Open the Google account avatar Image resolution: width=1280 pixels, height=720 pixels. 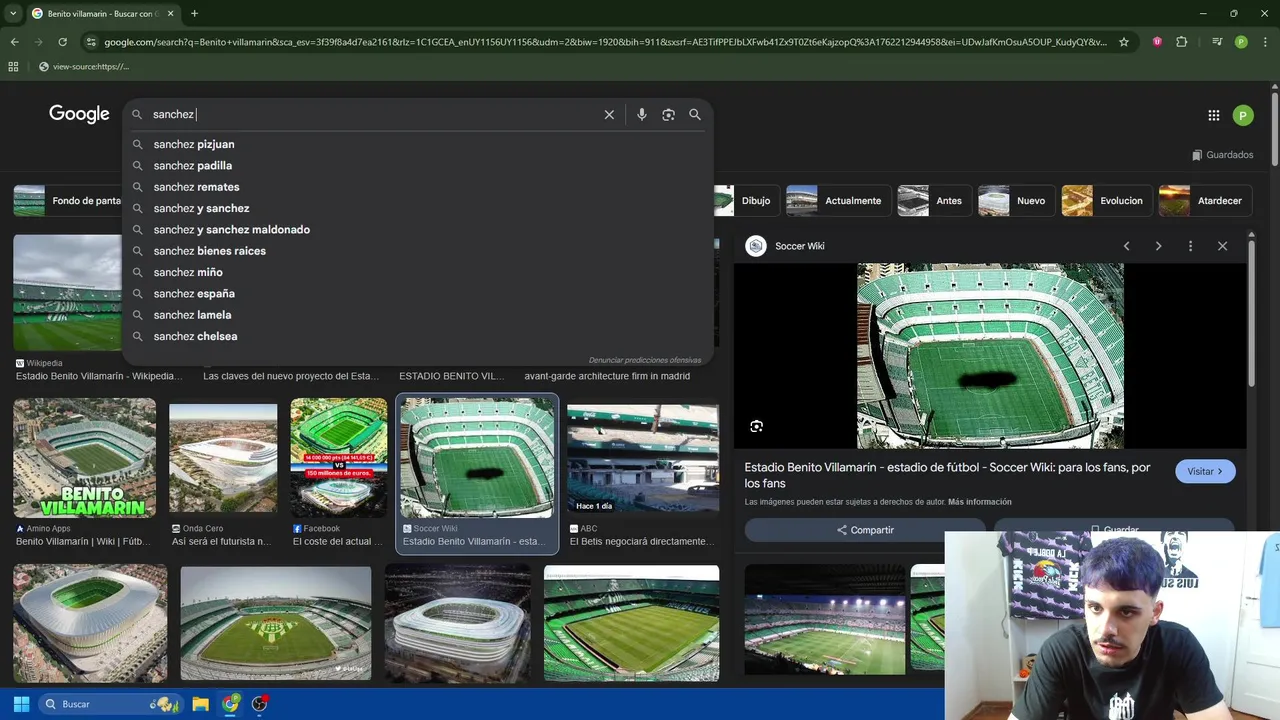click(x=1243, y=115)
